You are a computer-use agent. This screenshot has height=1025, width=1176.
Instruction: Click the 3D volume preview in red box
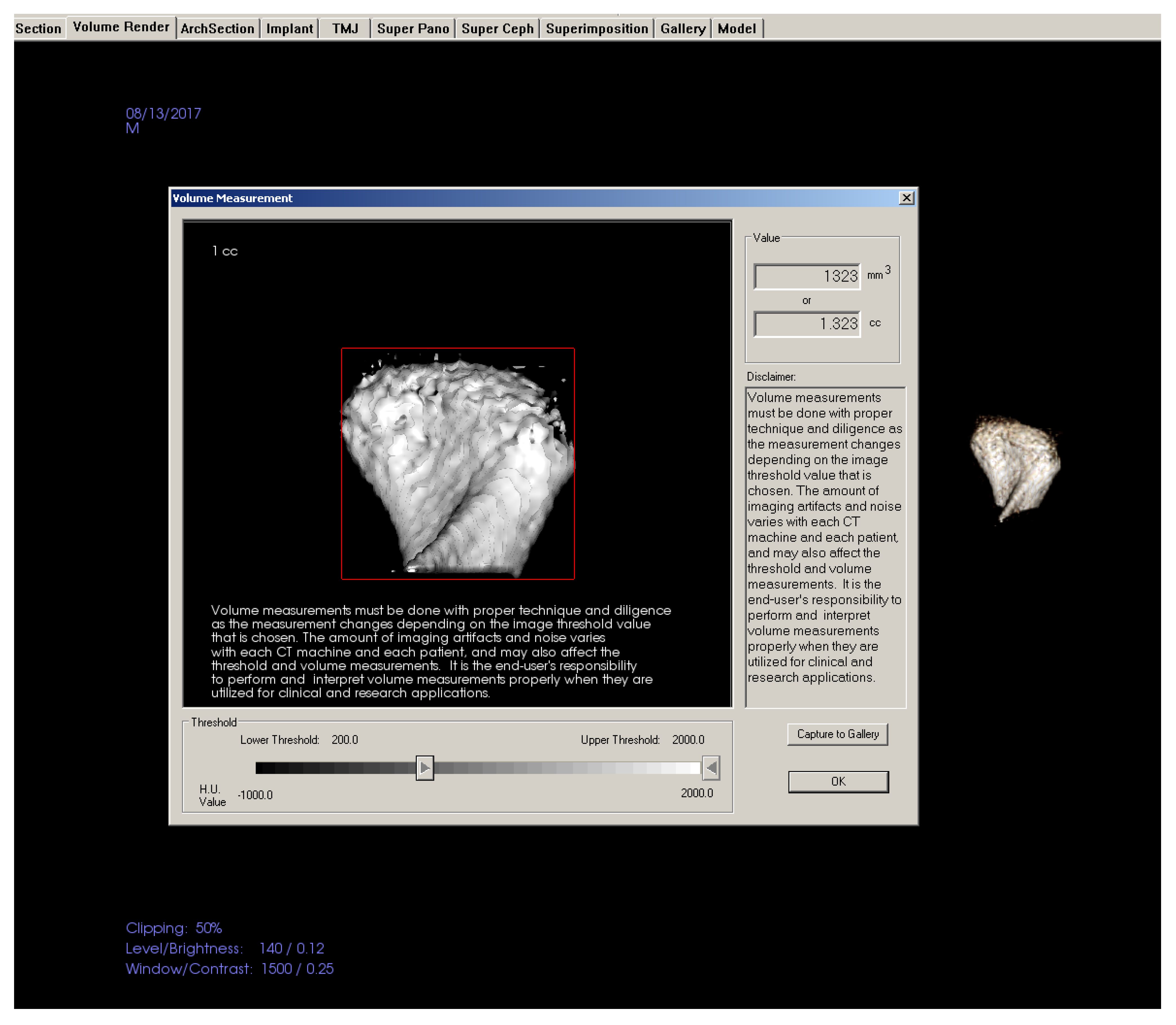coord(458,463)
